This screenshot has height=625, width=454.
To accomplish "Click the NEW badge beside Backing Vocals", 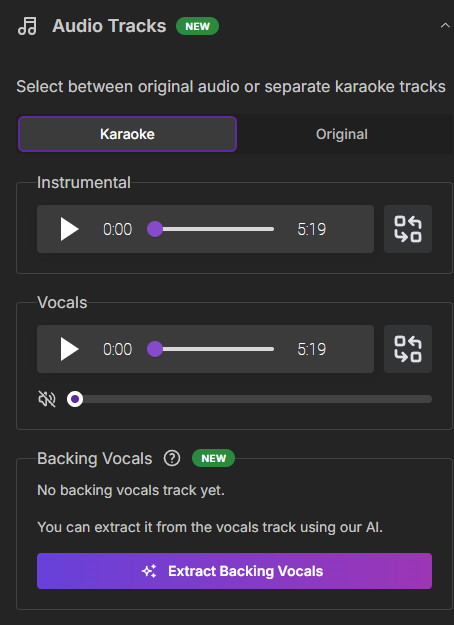I will (213, 458).
